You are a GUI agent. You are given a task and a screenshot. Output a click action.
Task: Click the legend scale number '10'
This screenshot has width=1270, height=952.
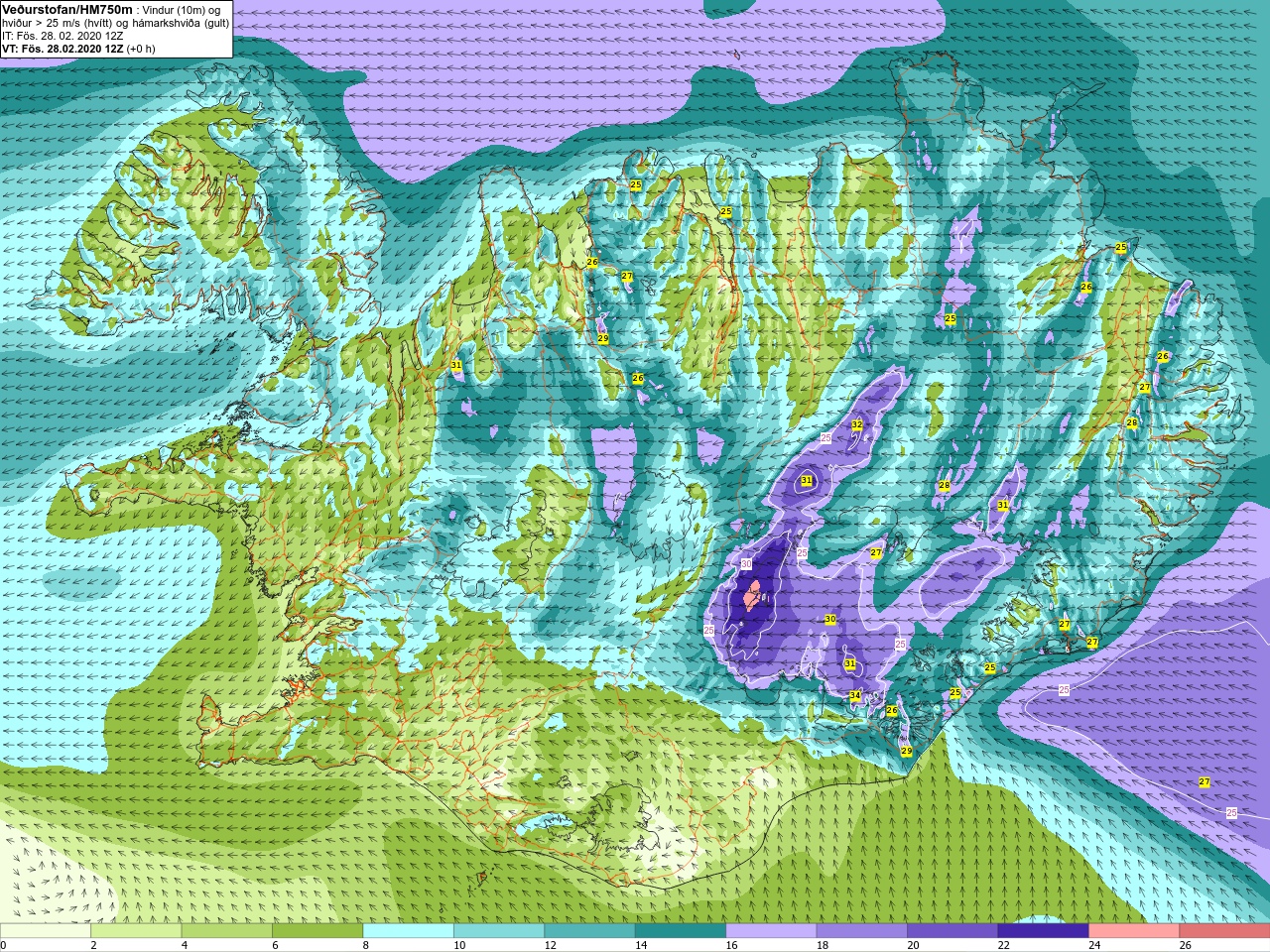click(x=459, y=945)
